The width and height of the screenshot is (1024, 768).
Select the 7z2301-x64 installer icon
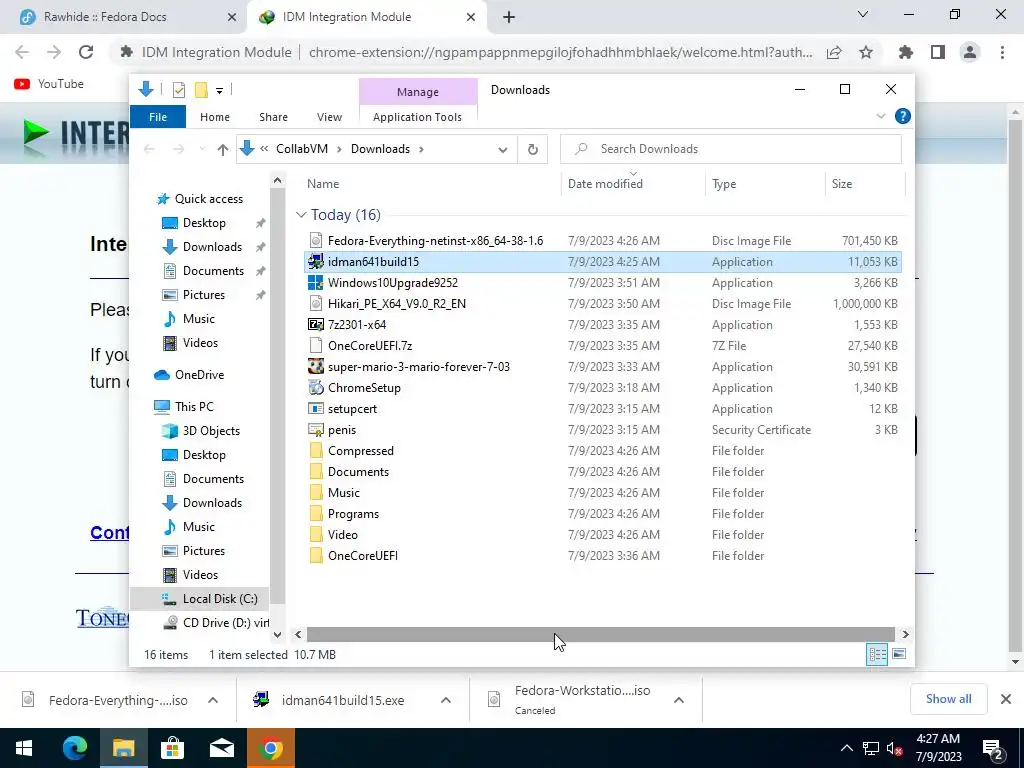315,325
